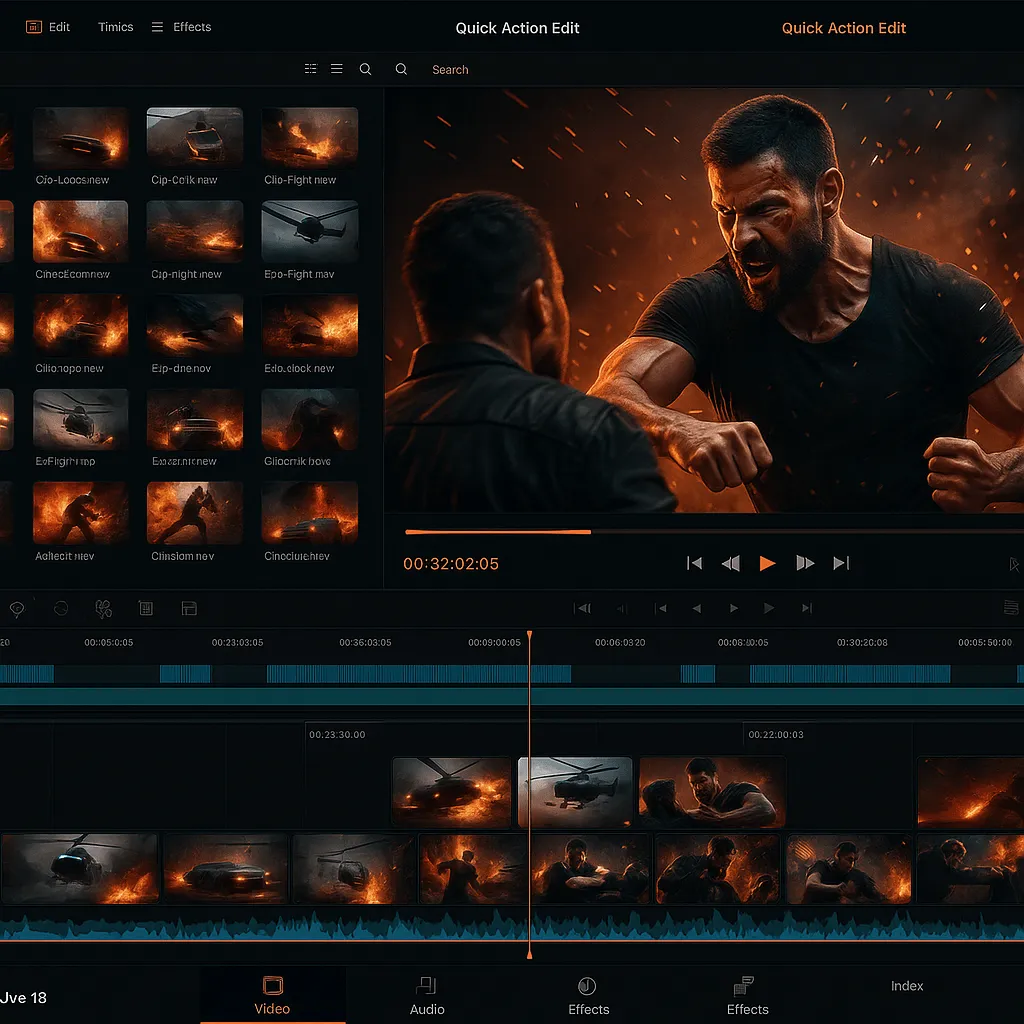Toggle list view above the media bin
1024x1024 pixels.
(336, 69)
